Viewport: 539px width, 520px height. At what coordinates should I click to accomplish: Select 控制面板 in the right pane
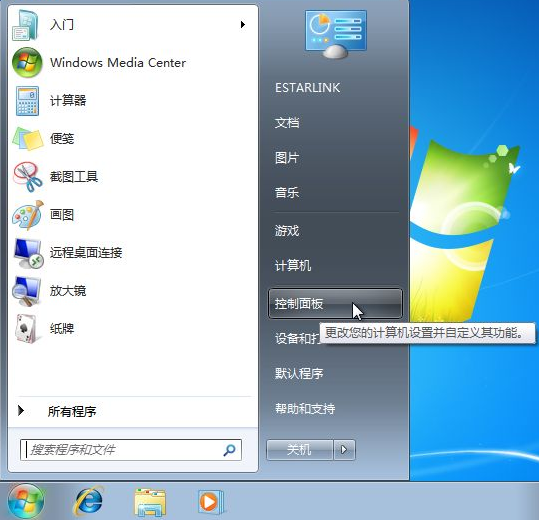coord(335,303)
